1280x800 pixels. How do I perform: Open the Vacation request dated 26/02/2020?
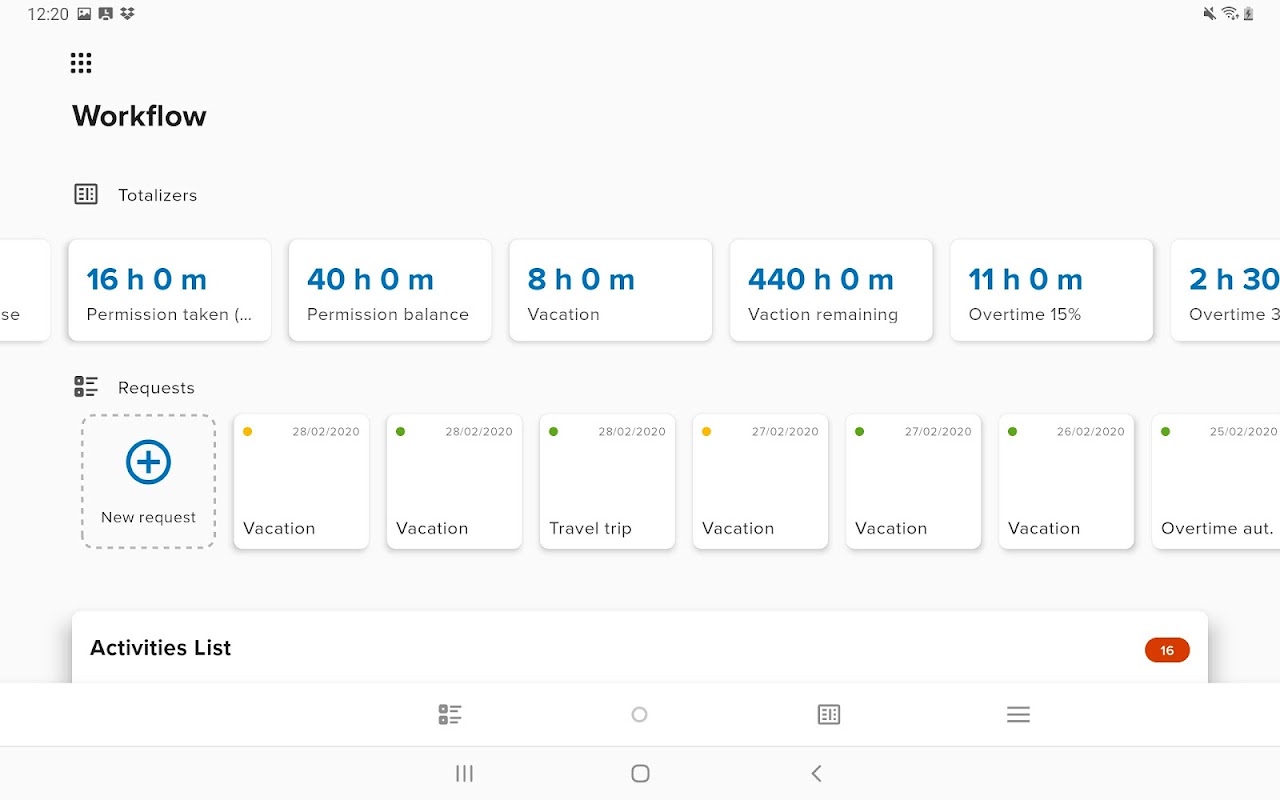tap(1067, 482)
